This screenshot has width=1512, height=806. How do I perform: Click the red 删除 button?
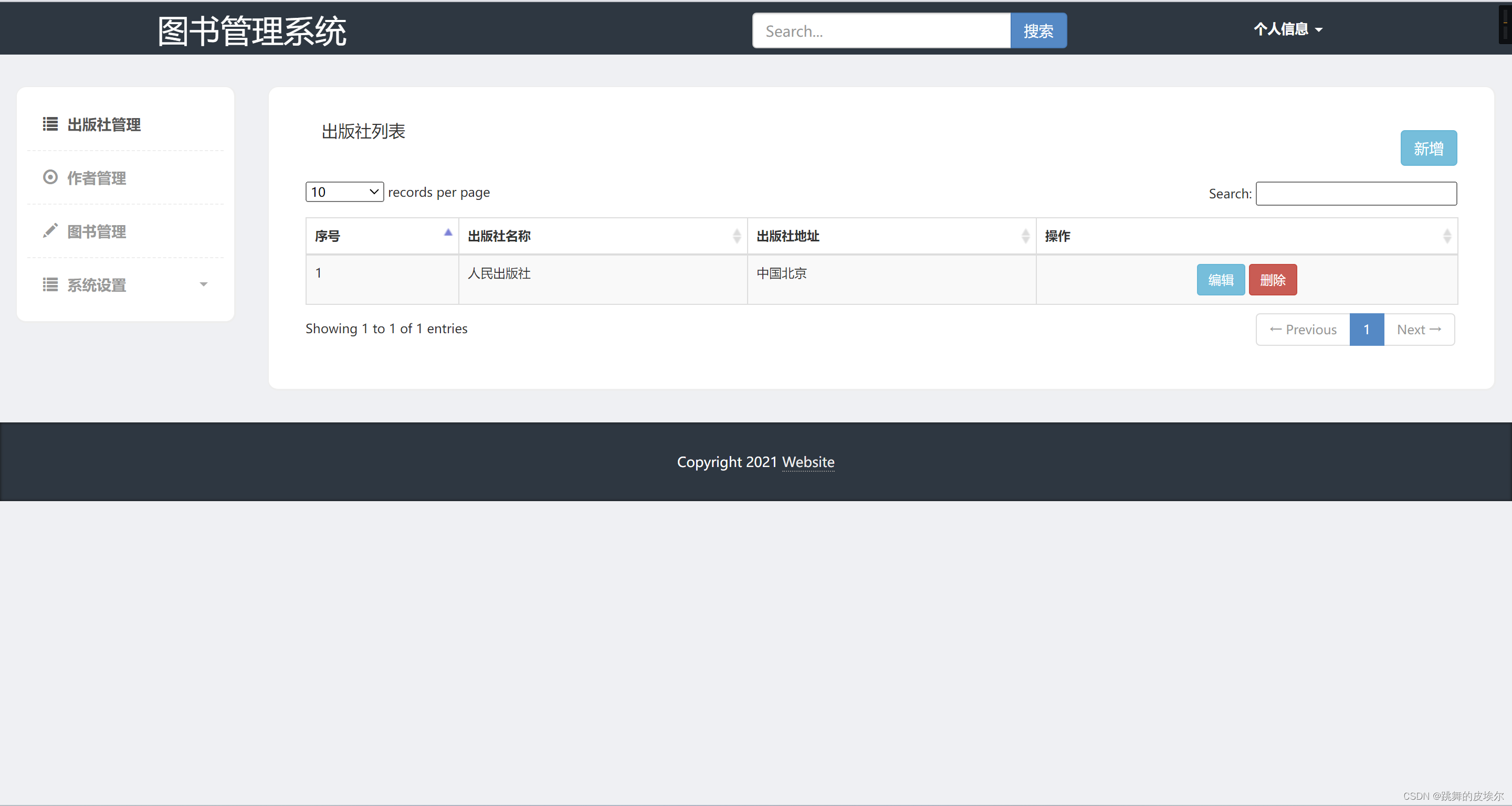1272,280
